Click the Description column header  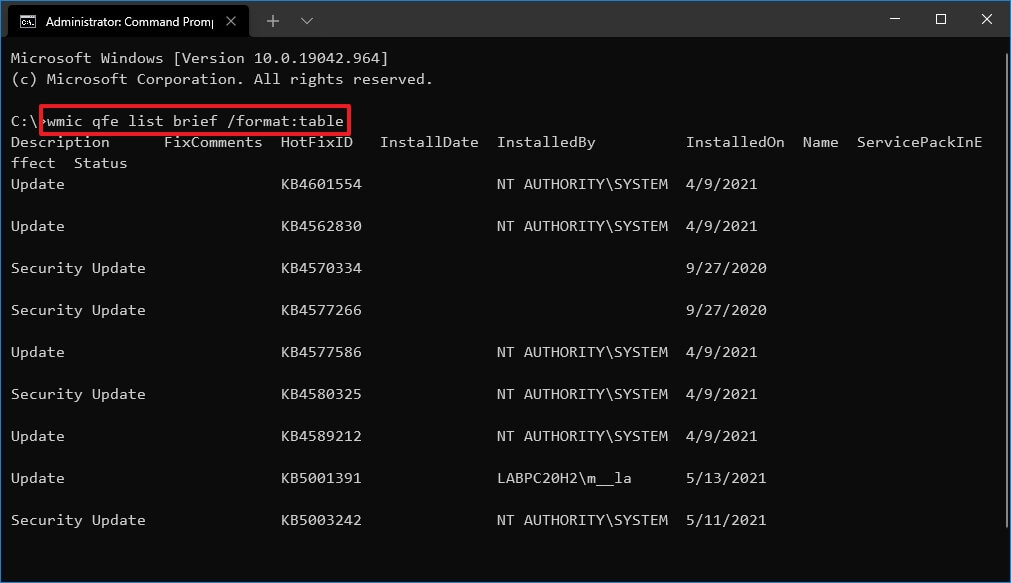[x=59, y=141]
